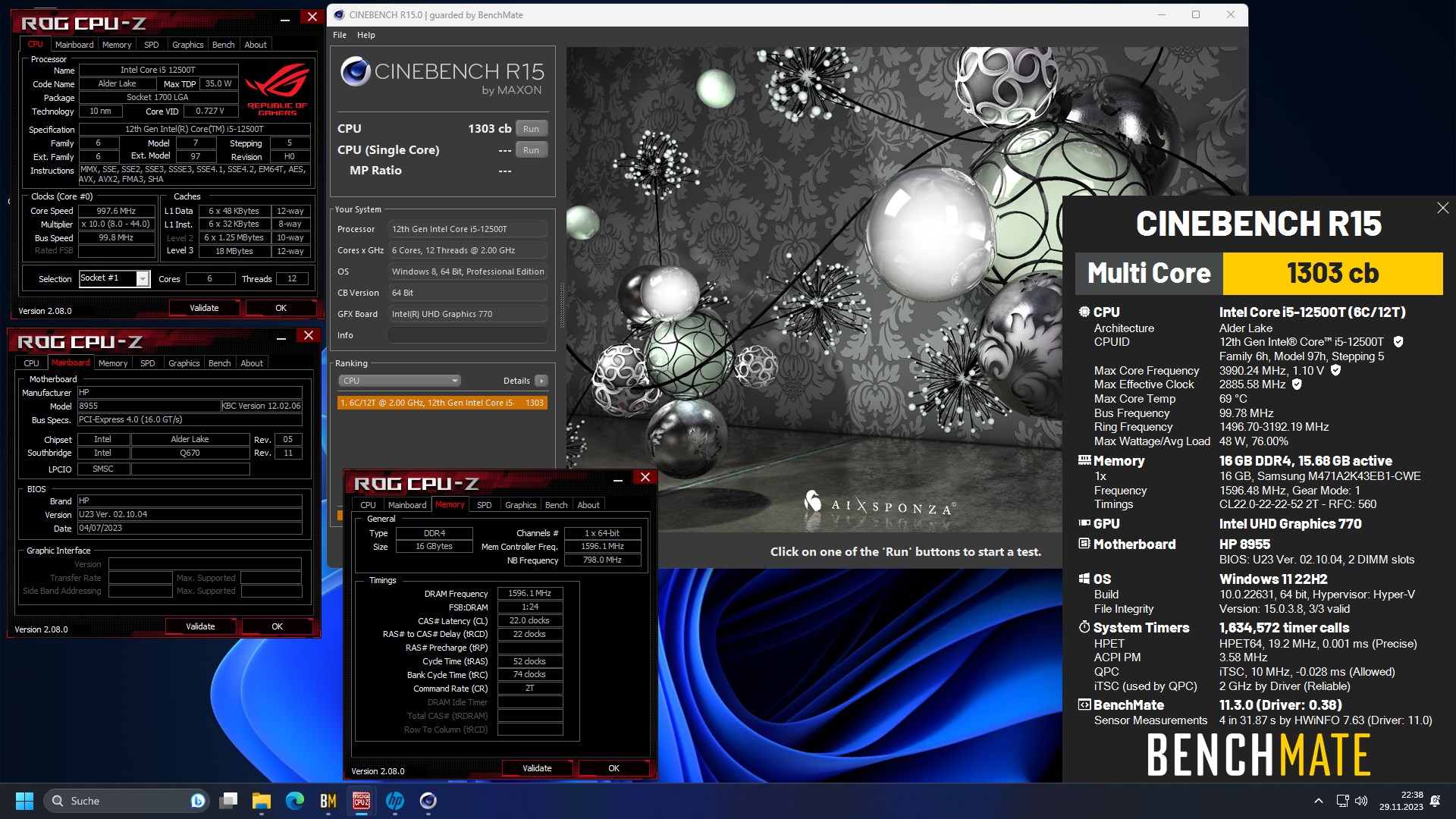Click the Motherboard icon in BenchMate panel

tap(1084, 544)
